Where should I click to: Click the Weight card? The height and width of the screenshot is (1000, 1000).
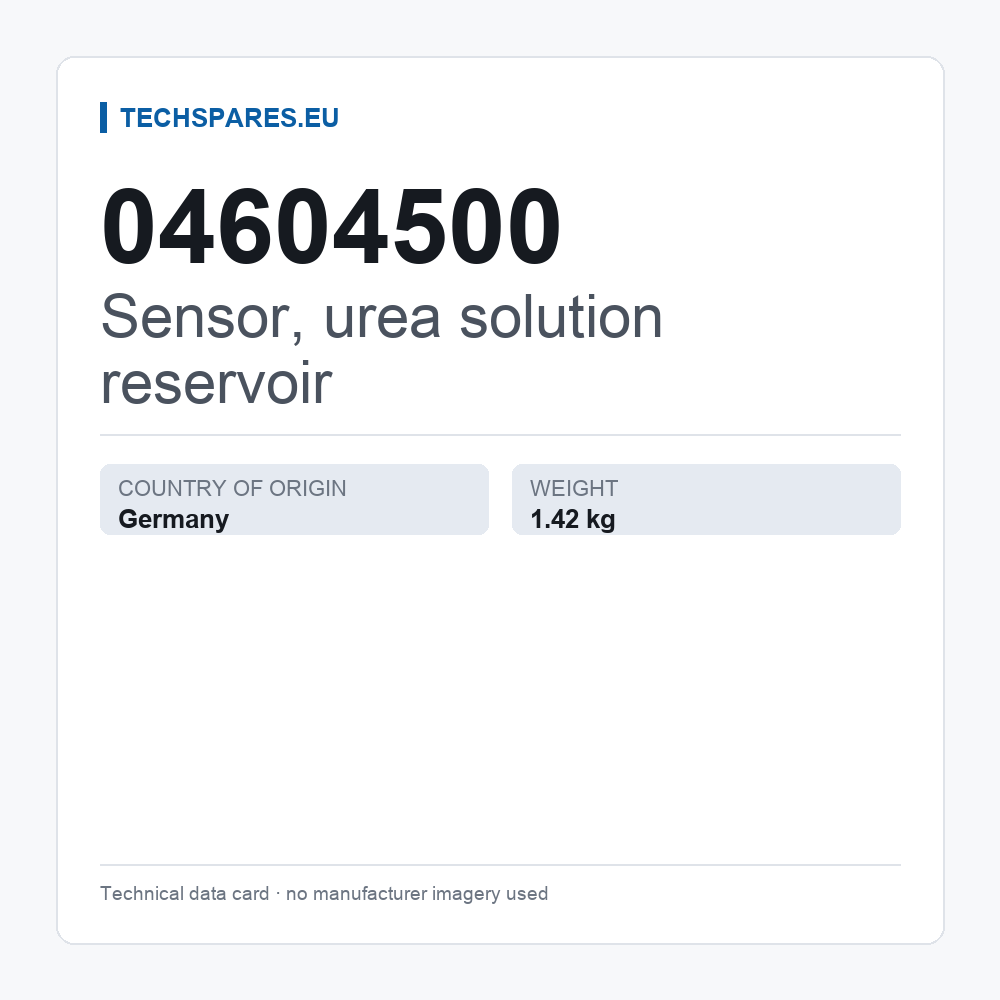707,499
